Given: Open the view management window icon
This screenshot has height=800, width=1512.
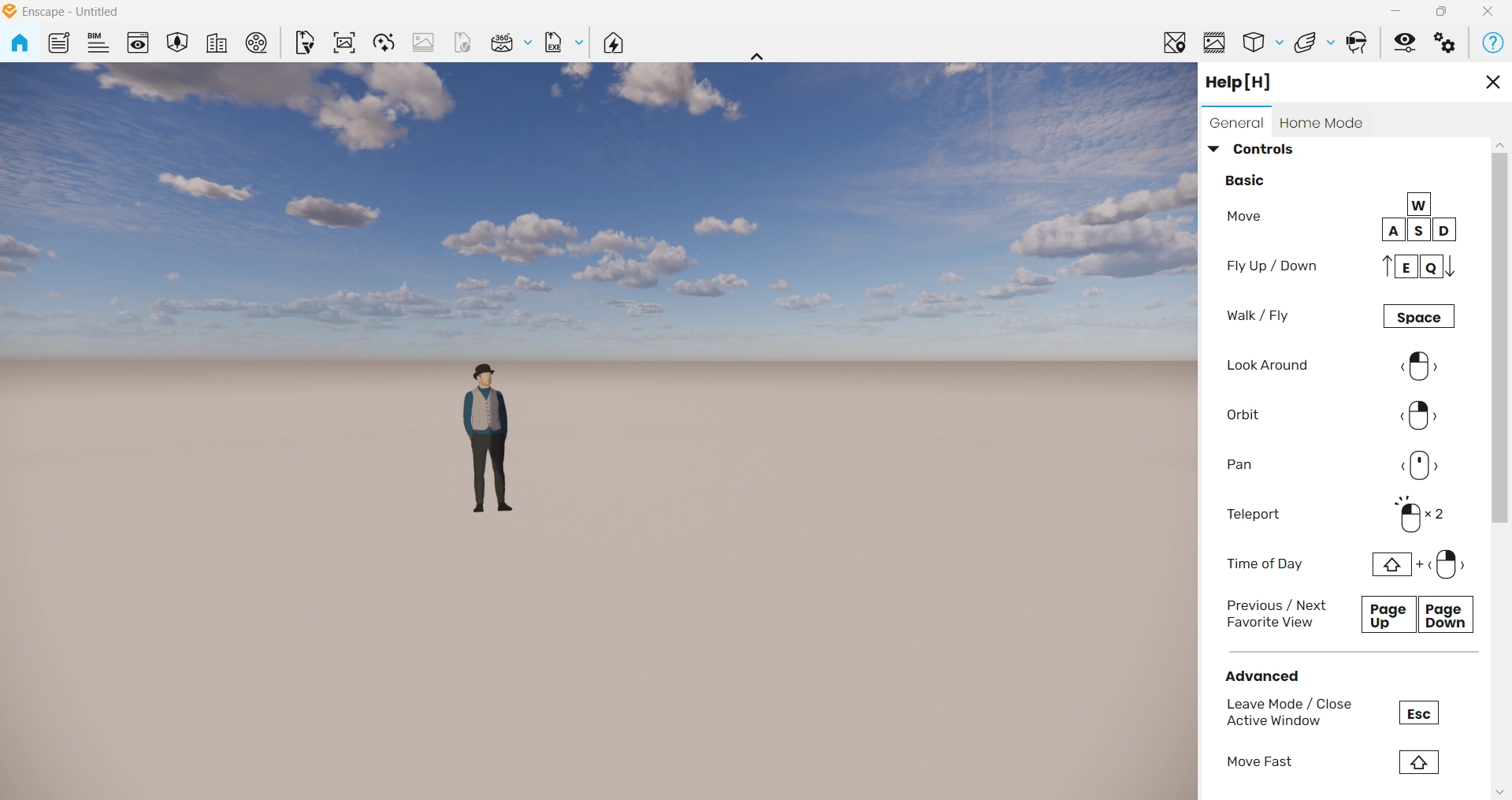Looking at the screenshot, I should point(138,43).
